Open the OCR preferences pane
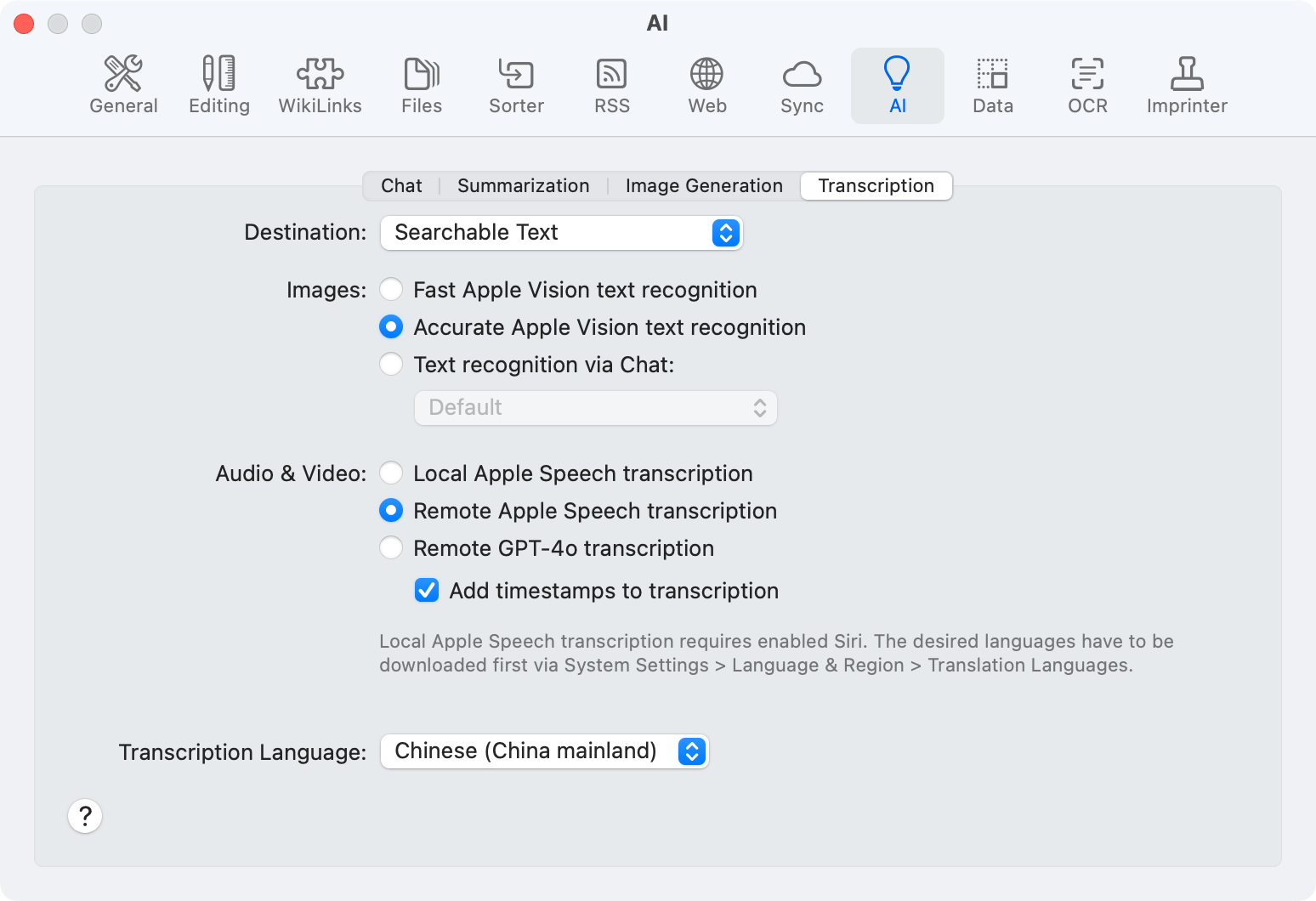Viewport: 1316px width, 901px height. pyautogui.click(x=1087, y=85)
